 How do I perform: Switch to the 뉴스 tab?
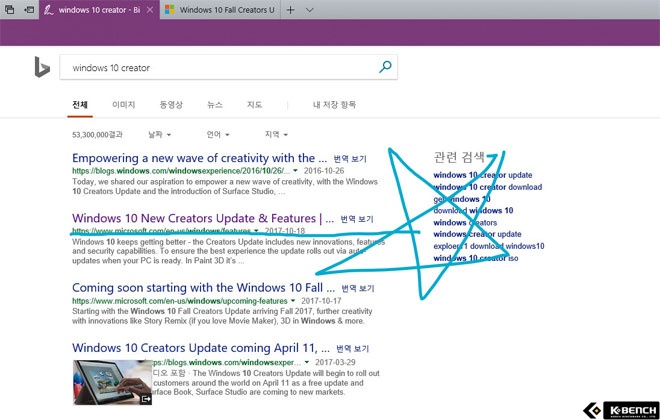pyautogui.click(x=215, y=105)
